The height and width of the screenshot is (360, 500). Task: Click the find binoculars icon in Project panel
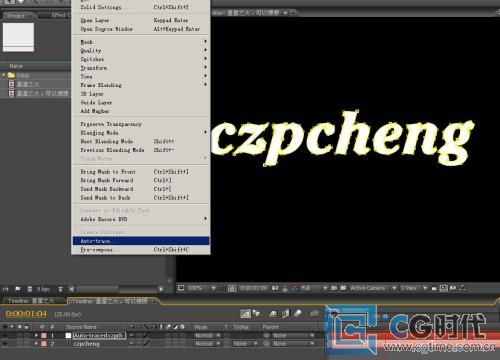(6, 289)
